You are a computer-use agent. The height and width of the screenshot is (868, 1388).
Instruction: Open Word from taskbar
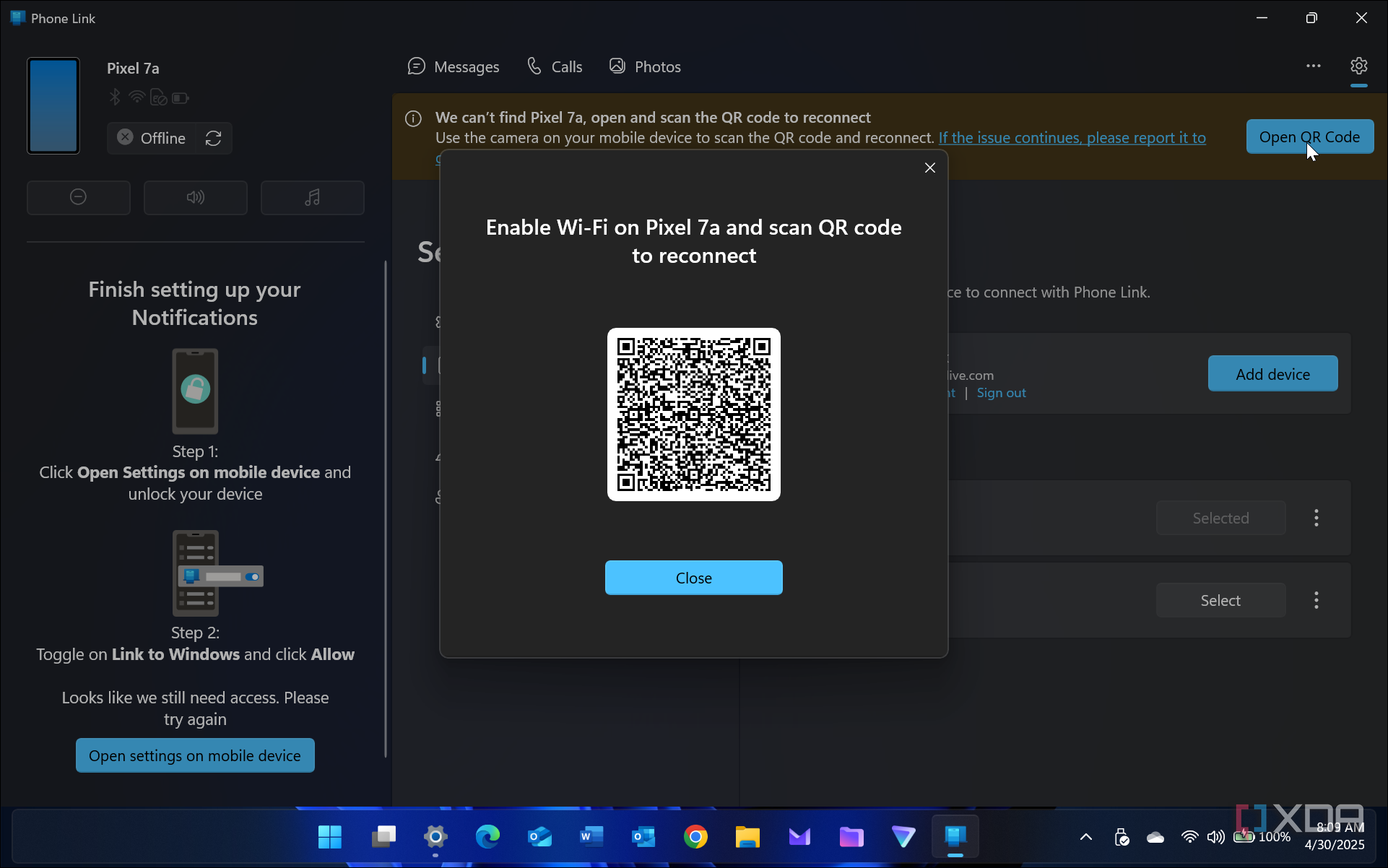[x=591, y=837]
